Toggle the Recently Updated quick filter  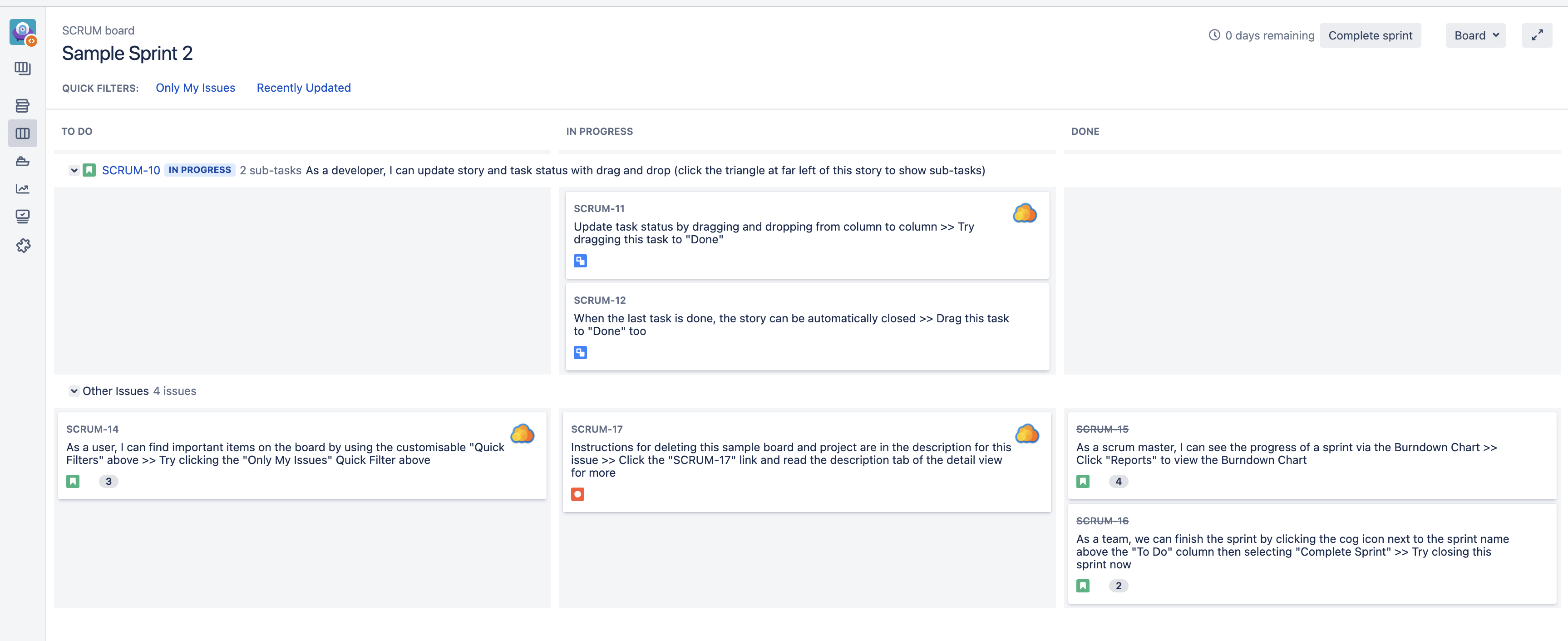(303, 88)
